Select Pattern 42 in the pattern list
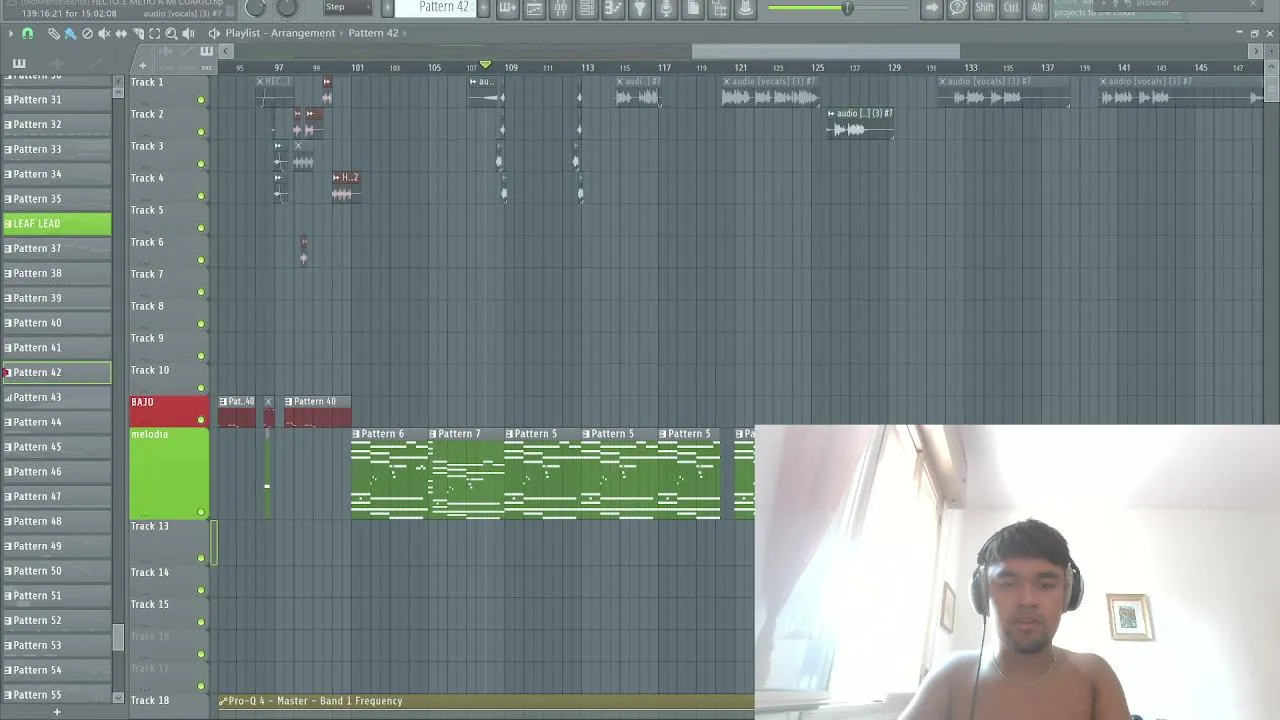 (x=57, y=373)
